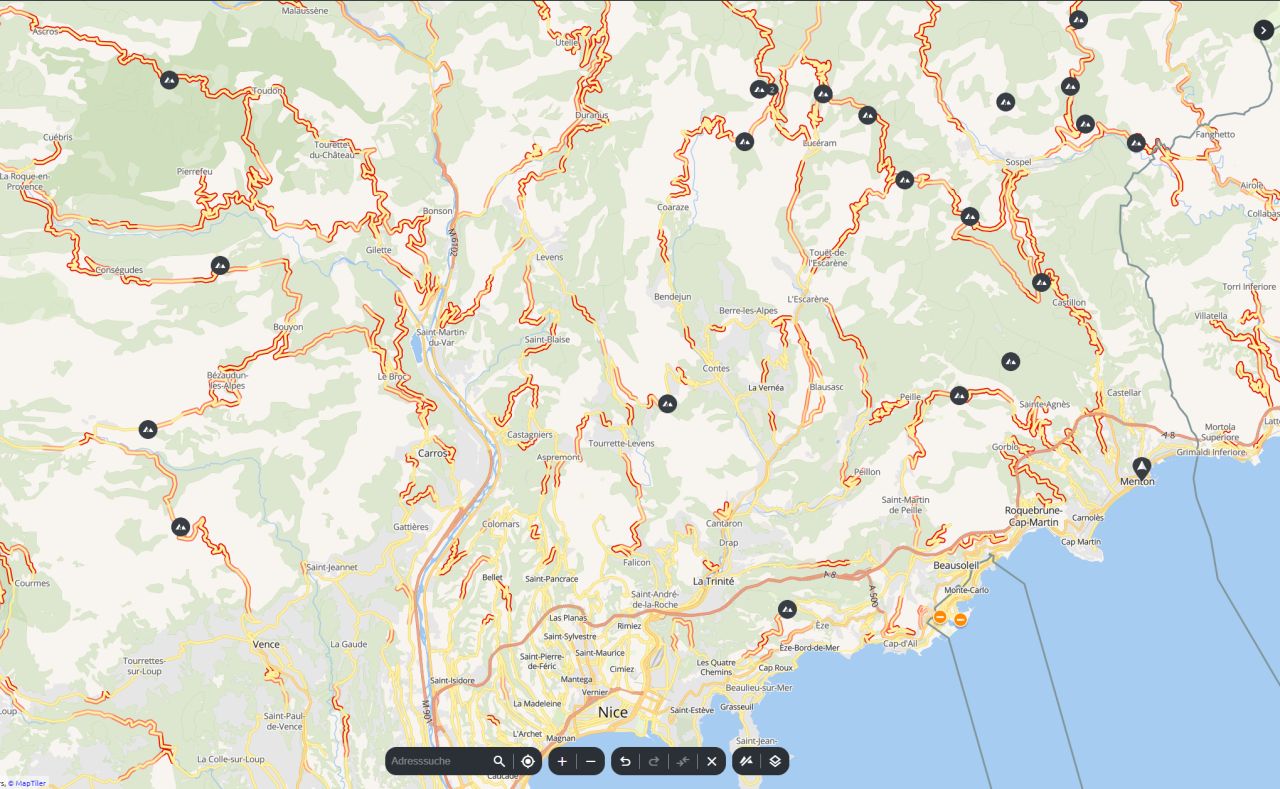The image size is (1280, 789).
Task: Click the pass marker near Conségudes
Action: tap(220, 265)
